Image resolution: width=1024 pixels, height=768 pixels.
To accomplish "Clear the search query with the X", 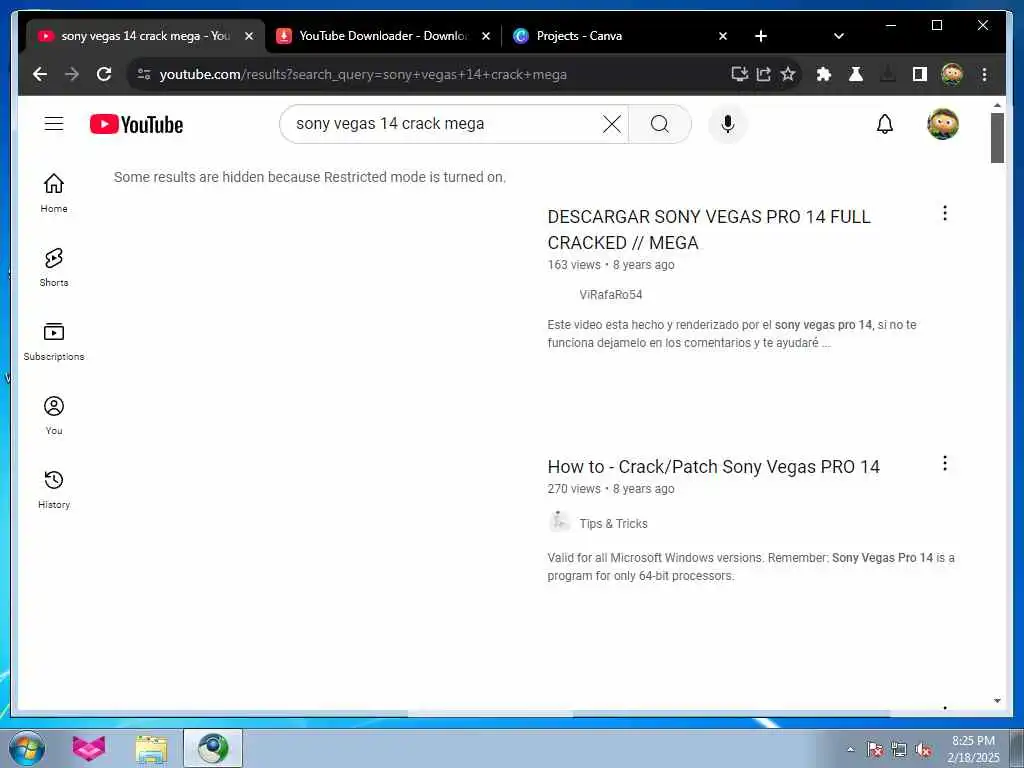I will (612, 124).
